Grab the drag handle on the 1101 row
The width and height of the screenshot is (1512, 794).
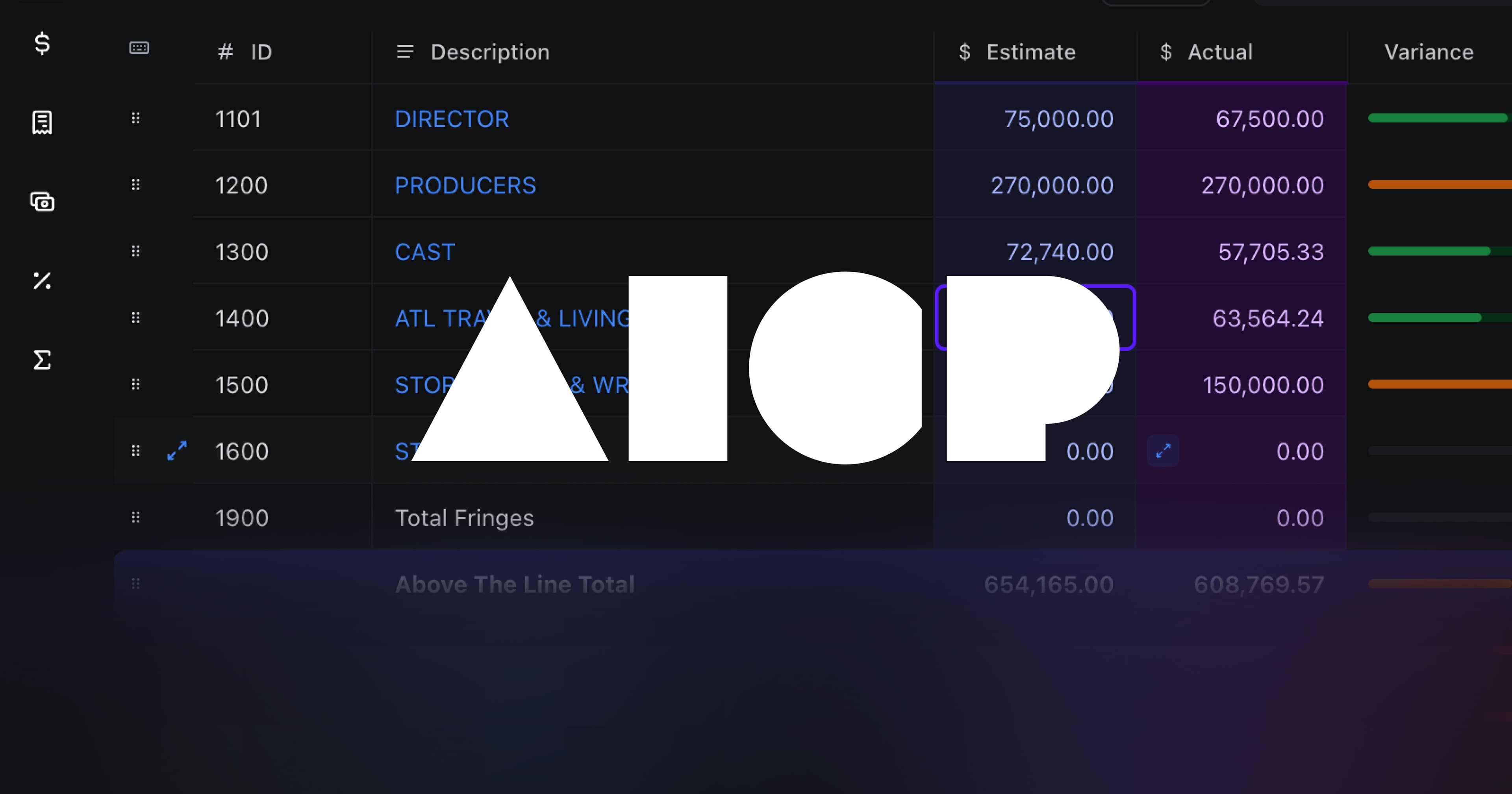click(135, 118)
